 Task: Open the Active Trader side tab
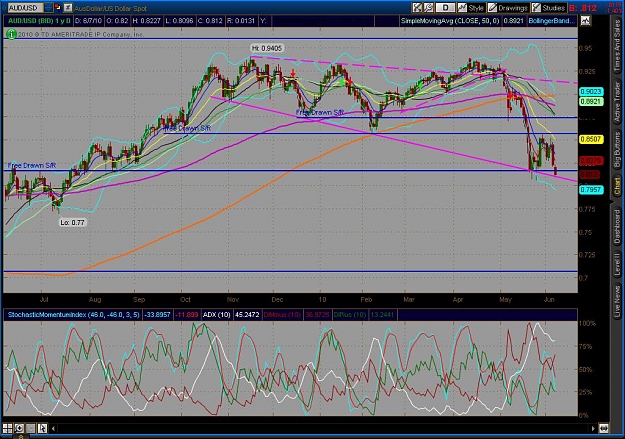coord(617,102)
